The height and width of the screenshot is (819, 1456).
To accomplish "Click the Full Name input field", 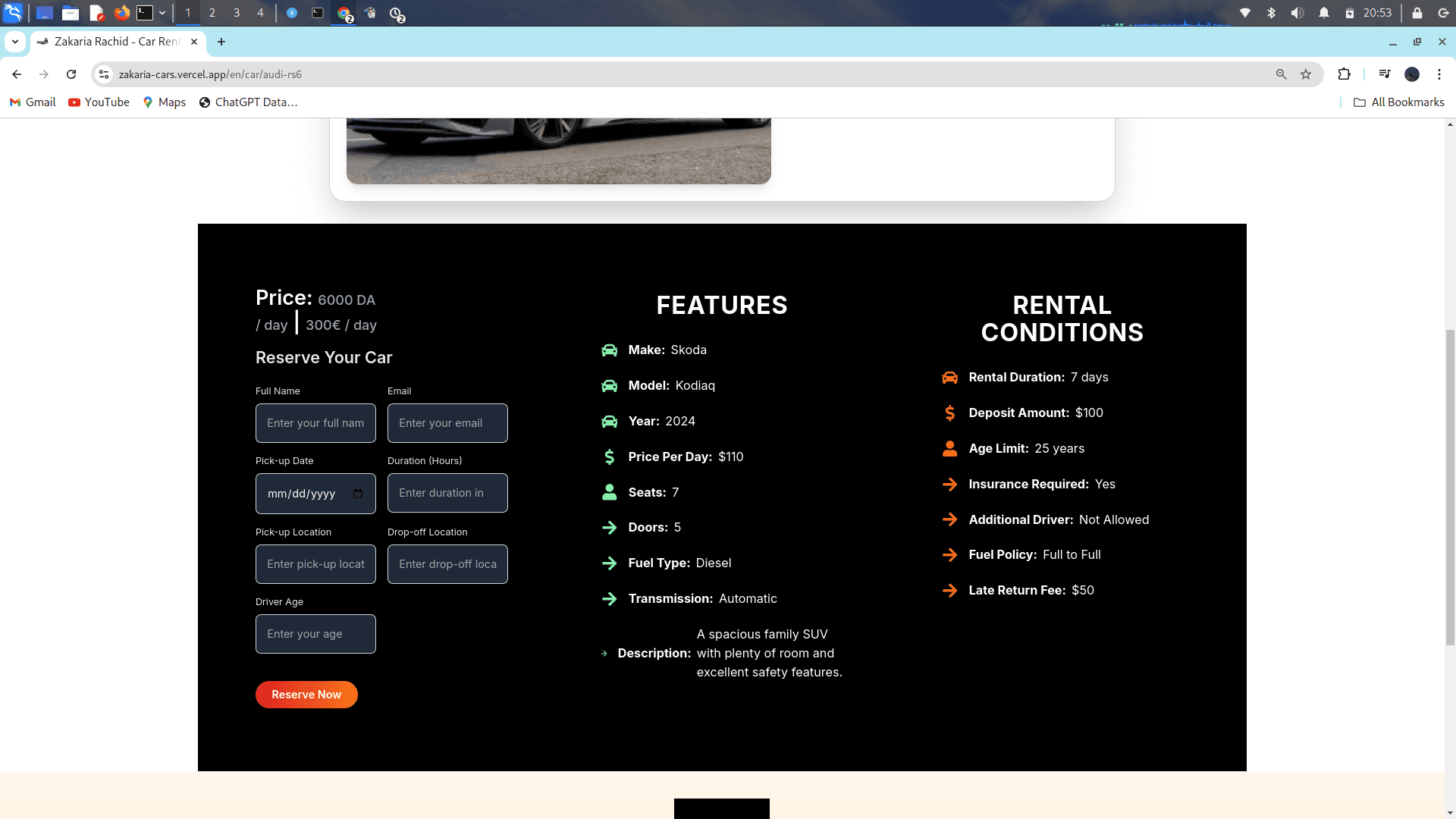I will click(315, 423).
